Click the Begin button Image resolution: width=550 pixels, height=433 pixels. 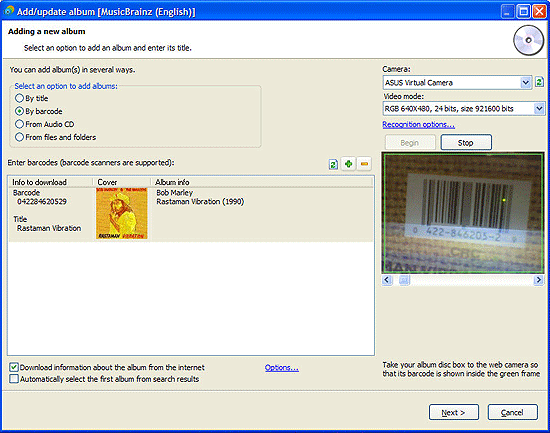point(410,143)
